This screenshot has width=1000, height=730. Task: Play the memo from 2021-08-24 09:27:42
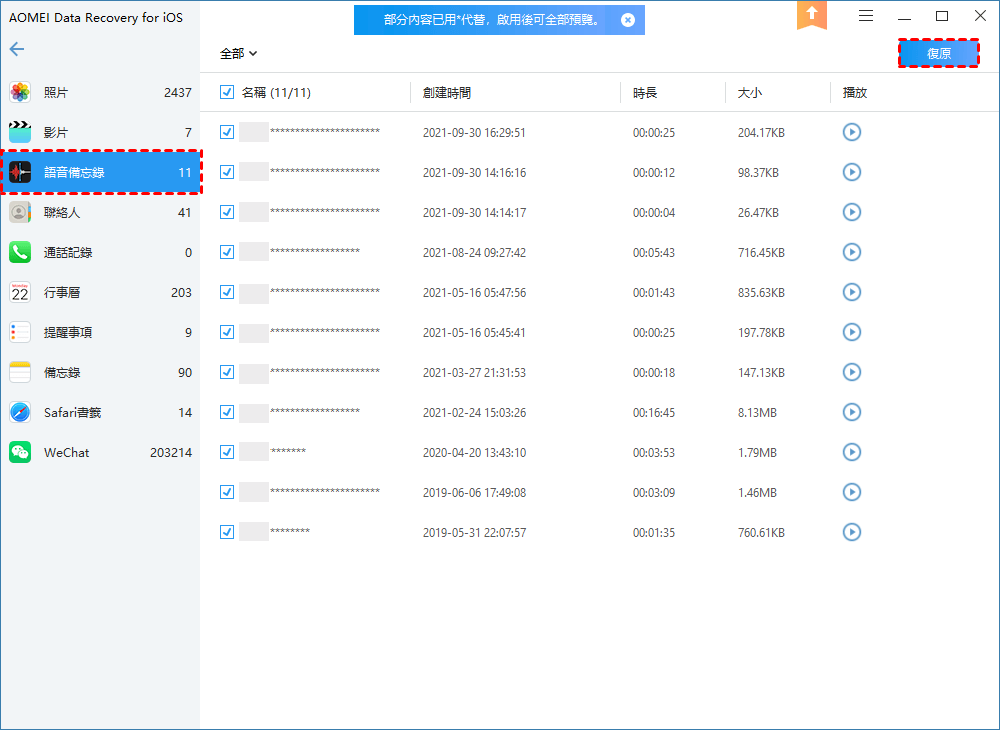pos(851,252)
